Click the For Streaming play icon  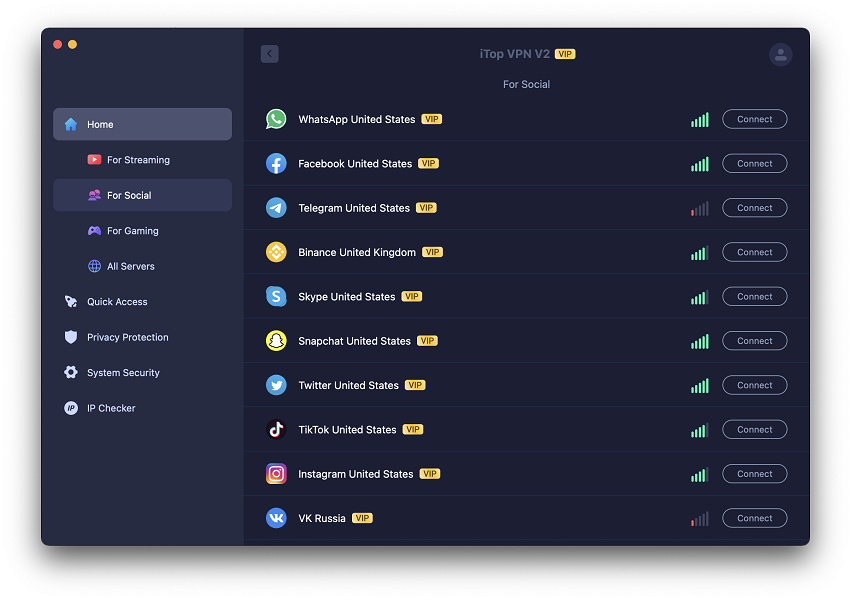click(x=94, y=159)
